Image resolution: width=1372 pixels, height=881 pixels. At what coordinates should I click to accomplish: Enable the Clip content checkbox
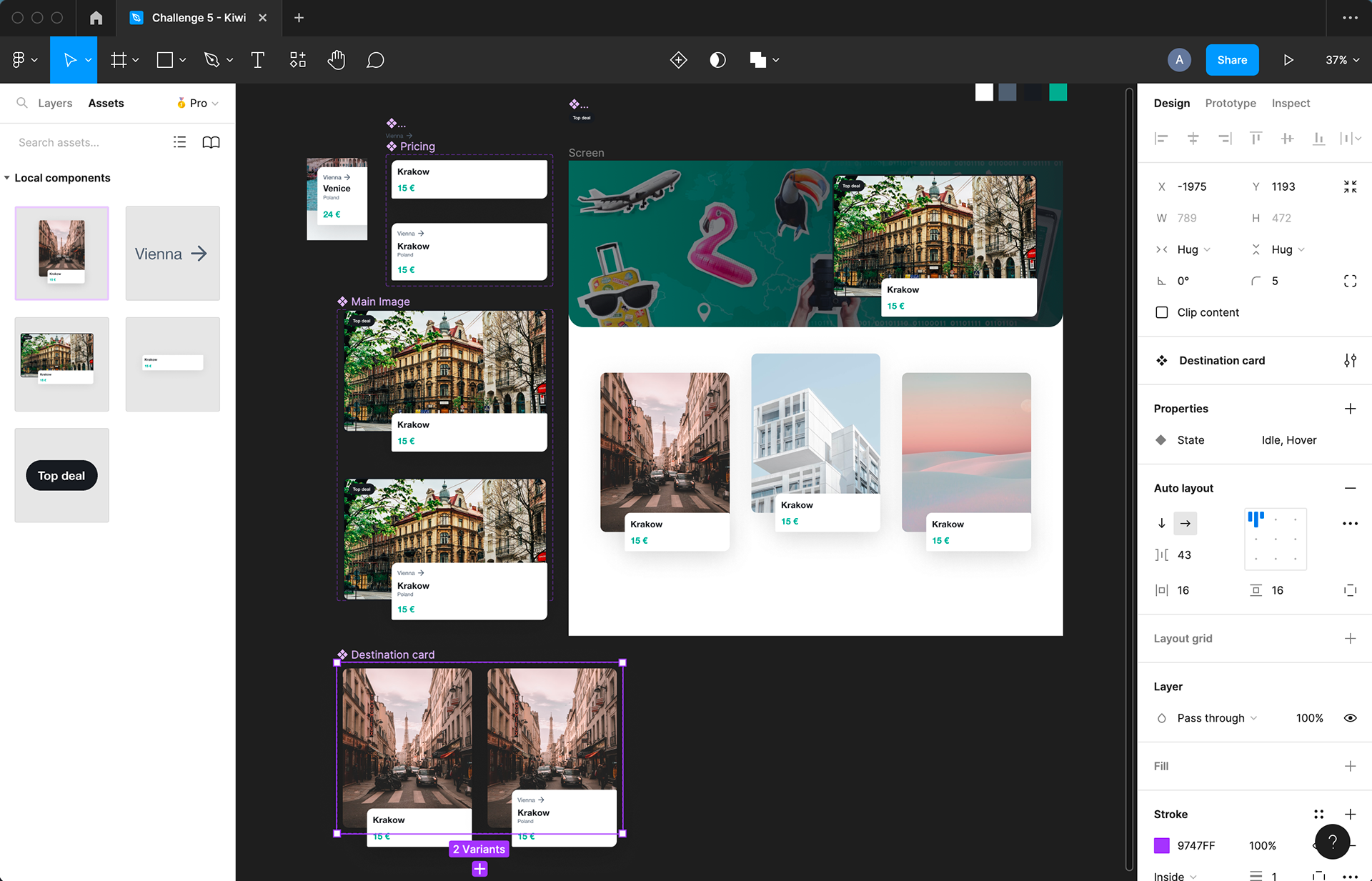pyautogui.click(x=1162, y=312)
